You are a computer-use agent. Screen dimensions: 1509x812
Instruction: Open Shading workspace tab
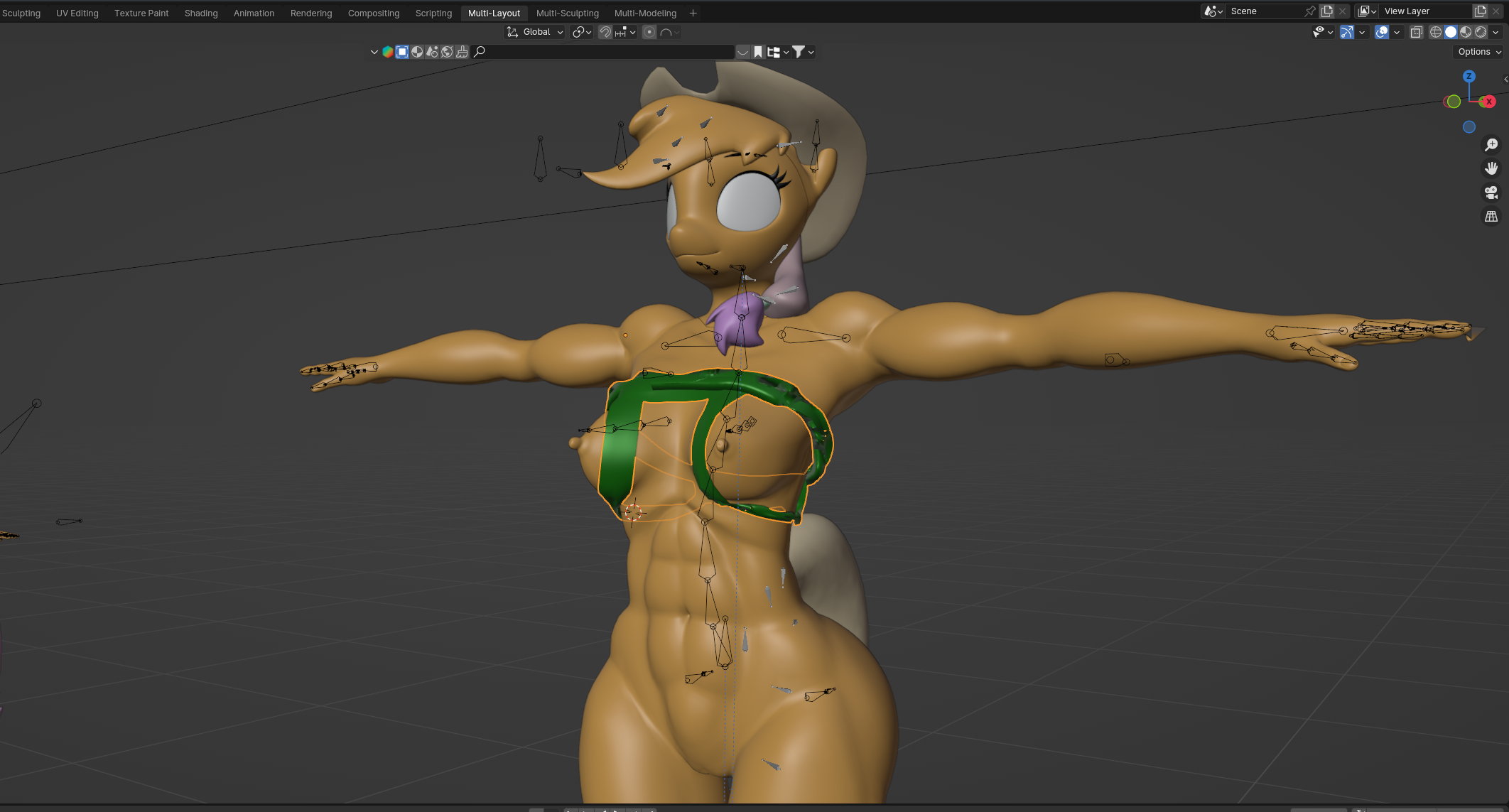(x=201, y=13)
